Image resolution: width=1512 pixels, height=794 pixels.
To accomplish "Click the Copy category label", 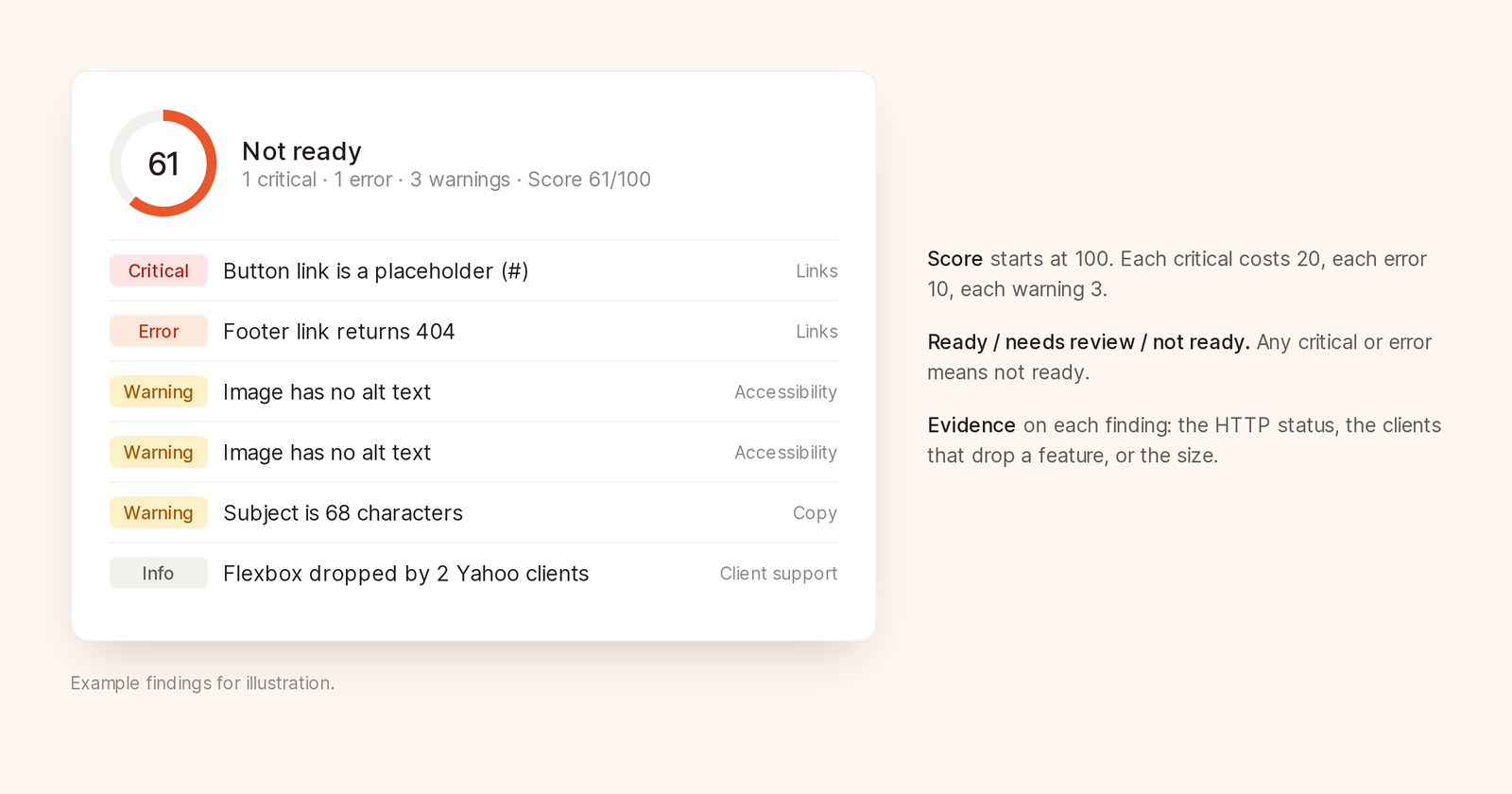I will pyautogui.click(x=815, y=513).
